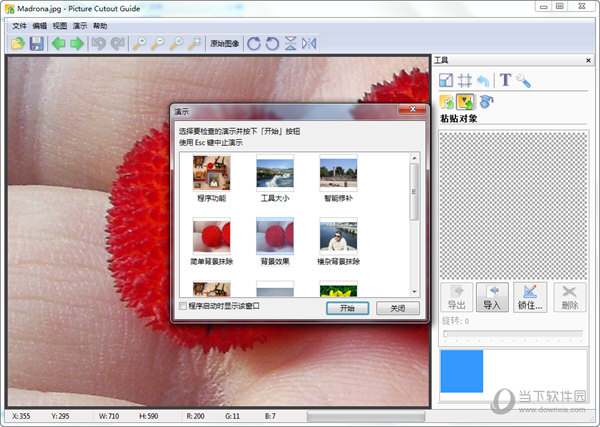Open an image file with folder icon
This screenshot has height=427, width=600.
[18, 44]
